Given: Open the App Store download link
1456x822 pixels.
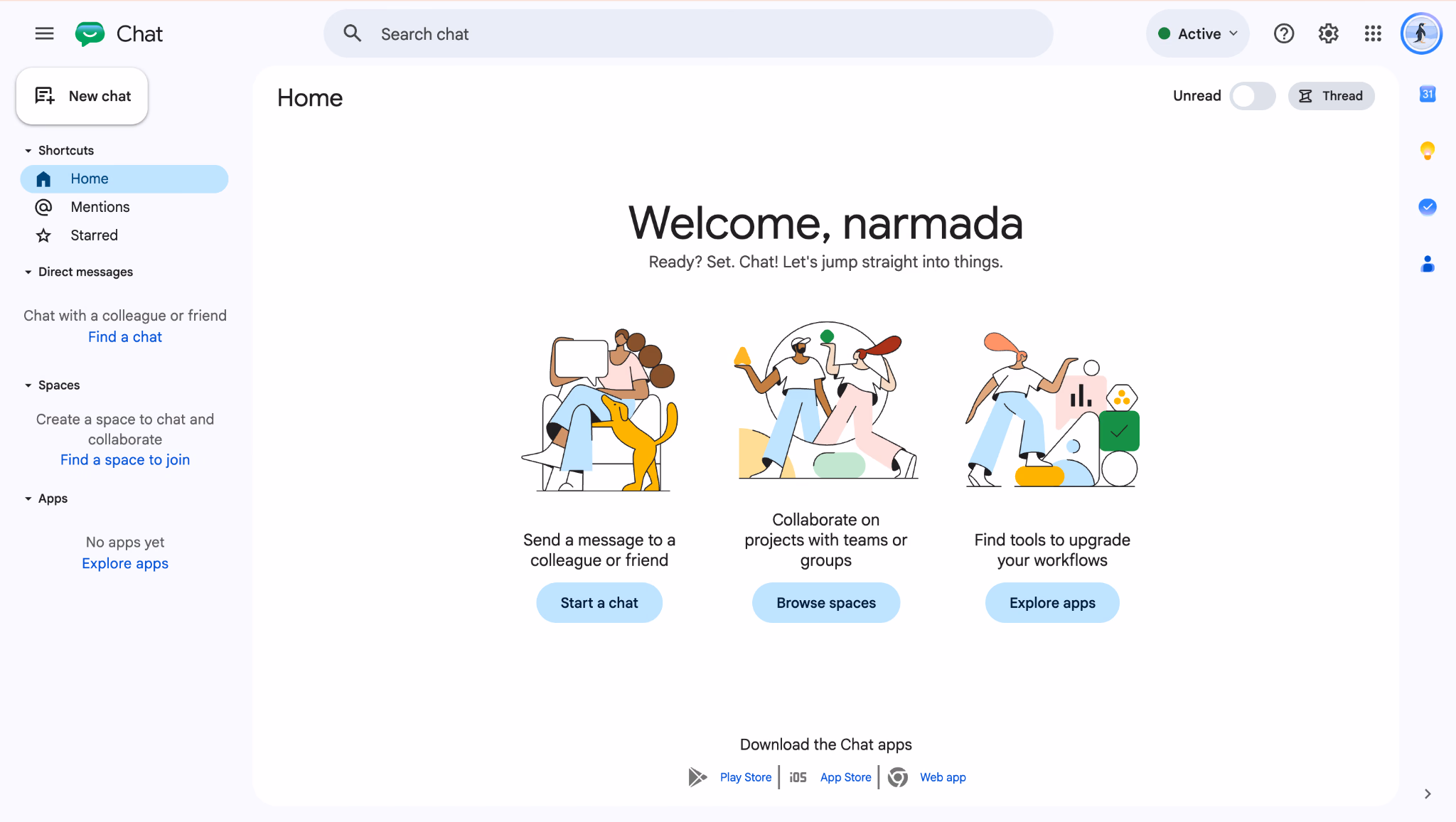Looking at the screenshot, I should tap(846, 777).
